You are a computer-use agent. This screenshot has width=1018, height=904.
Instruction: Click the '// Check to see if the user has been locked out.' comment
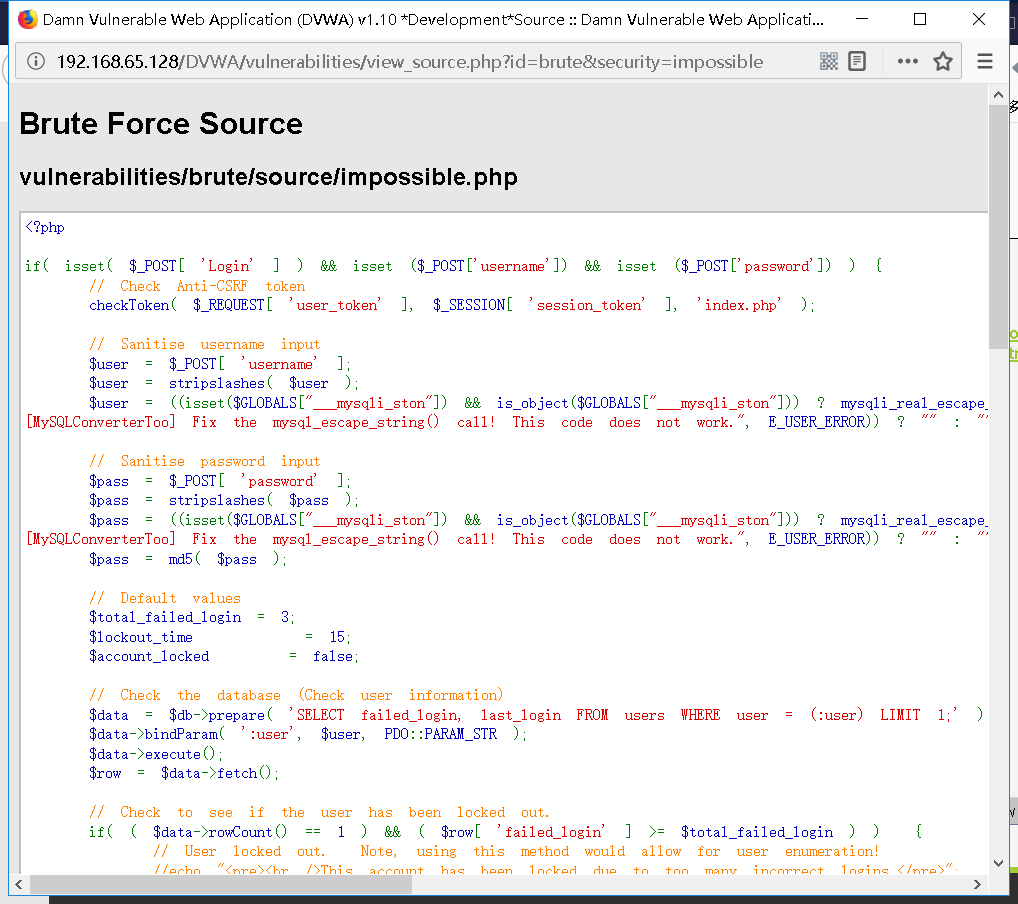pyautogui.click(x=319, y=812)
